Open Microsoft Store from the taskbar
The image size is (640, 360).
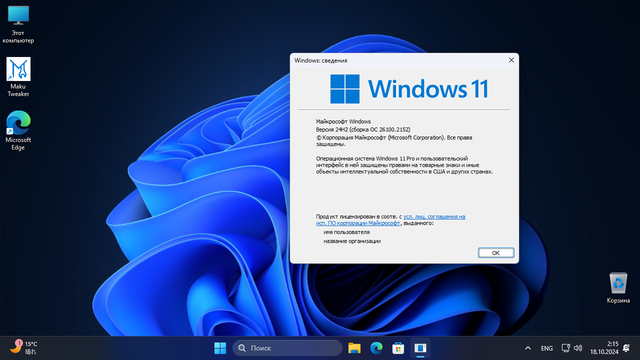pos(398,348)
